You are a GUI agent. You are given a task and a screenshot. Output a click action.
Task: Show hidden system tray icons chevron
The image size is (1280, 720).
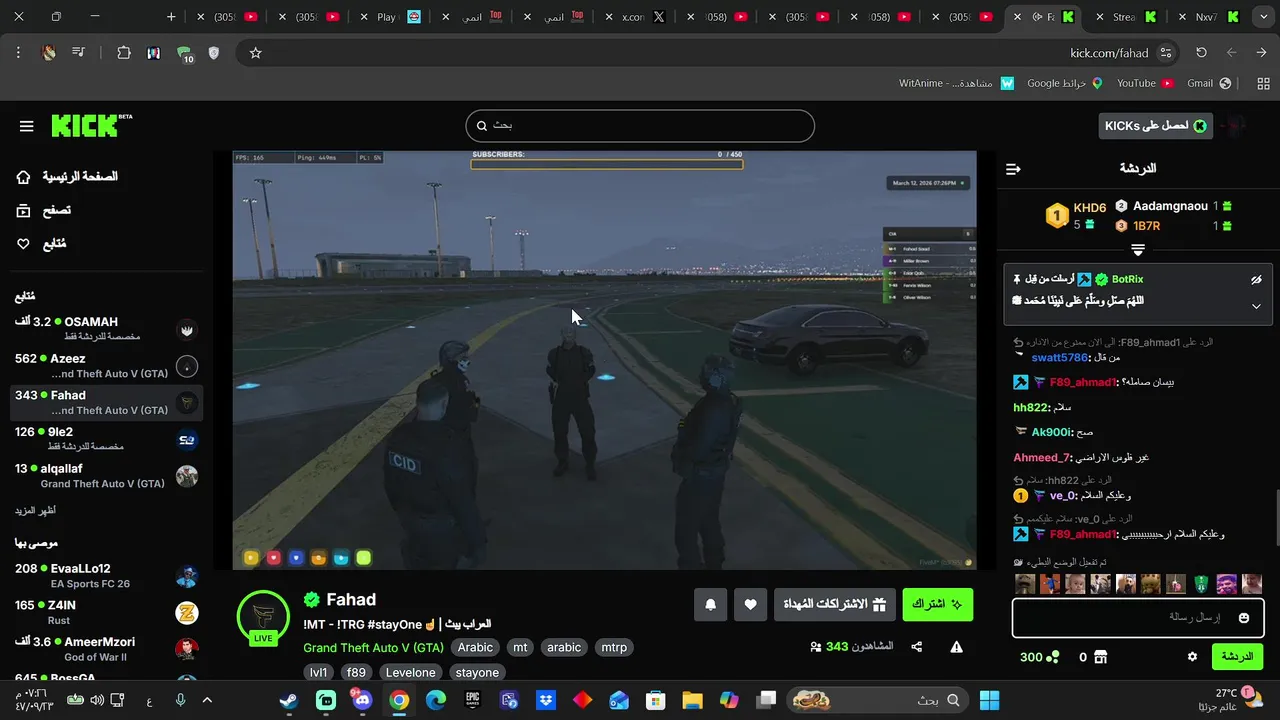click(208, 700)
